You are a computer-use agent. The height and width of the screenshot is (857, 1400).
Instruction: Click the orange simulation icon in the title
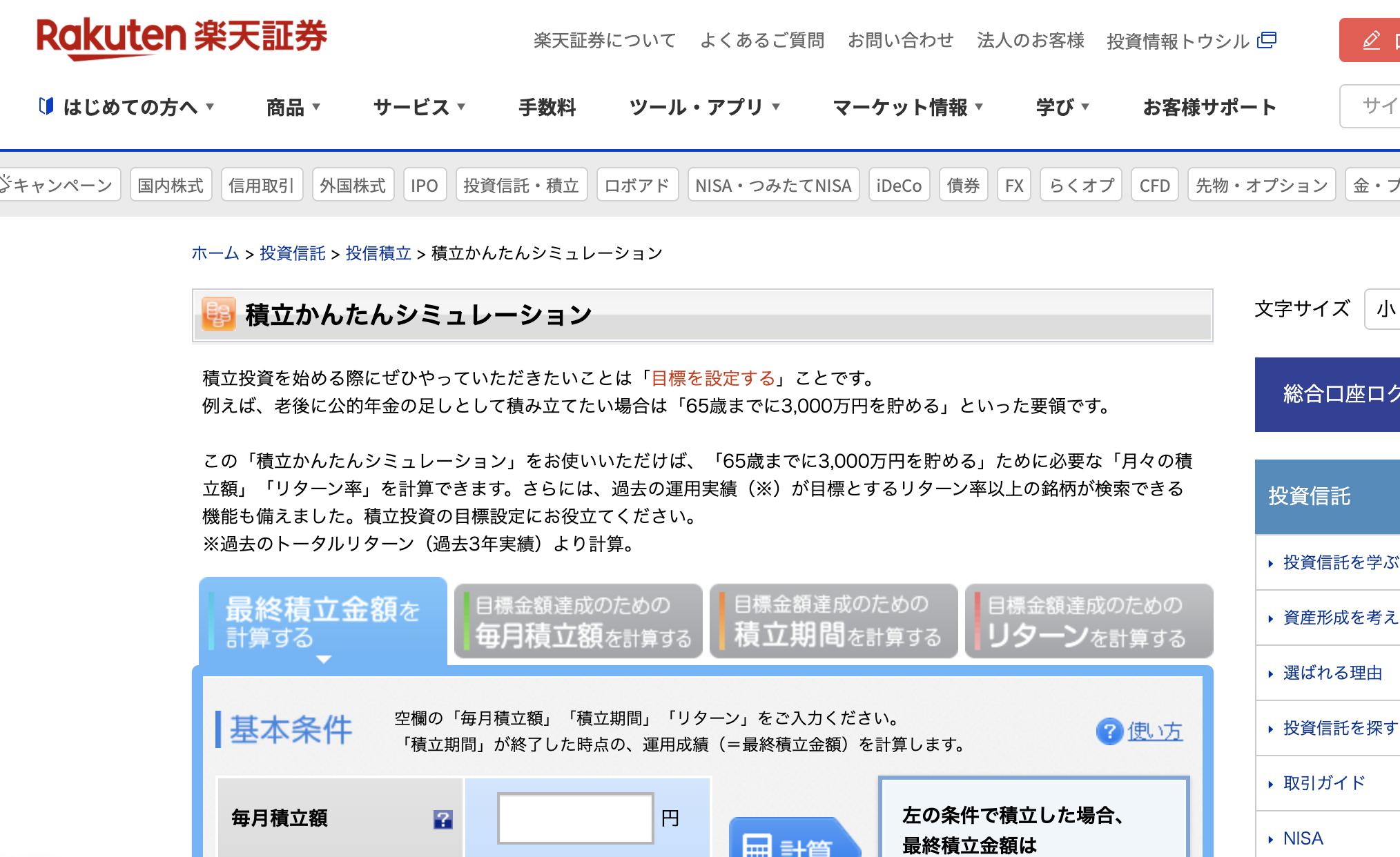click(219, 314)
